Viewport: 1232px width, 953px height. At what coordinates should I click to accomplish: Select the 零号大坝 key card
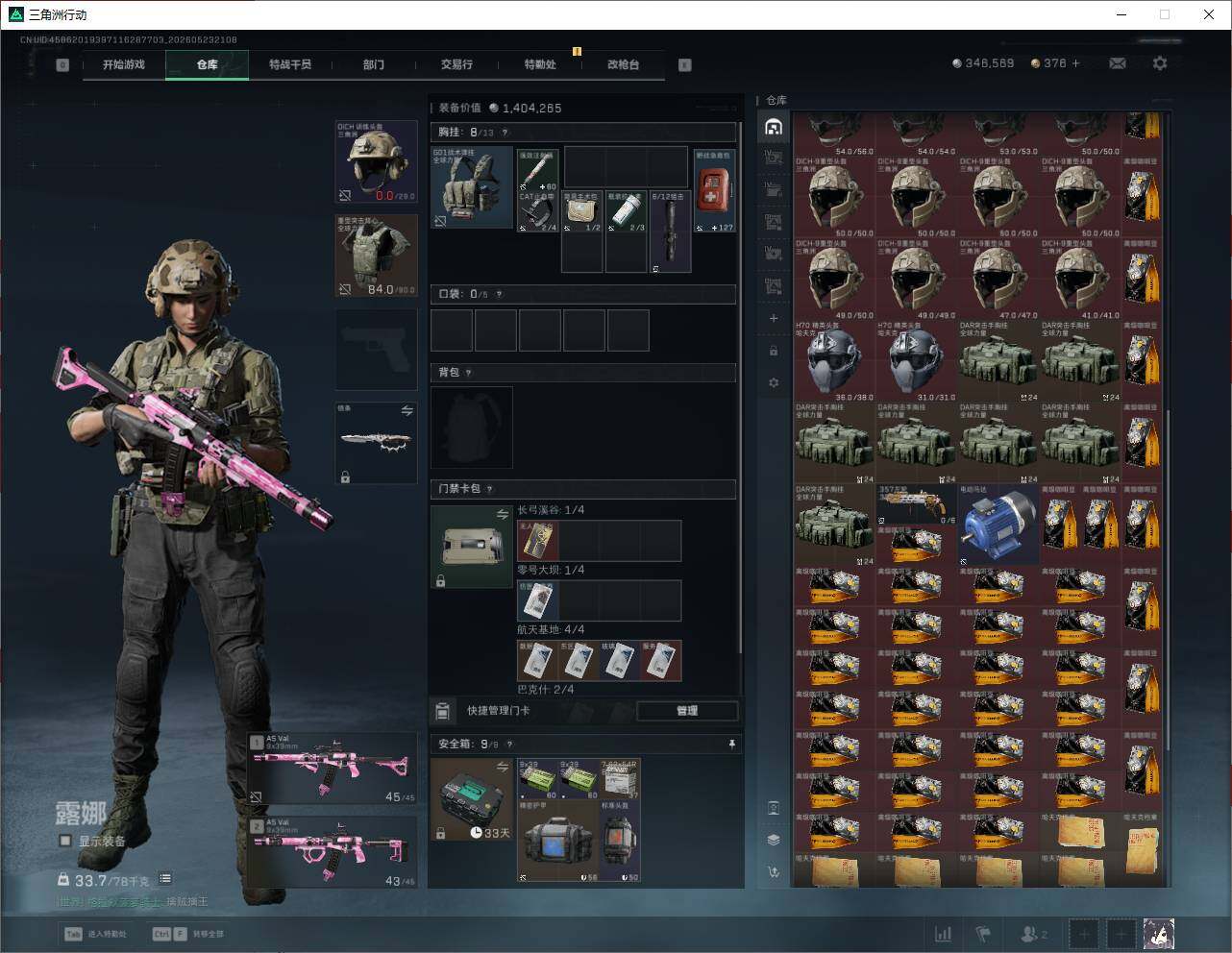pyautogui.click(x=538, y=600)
